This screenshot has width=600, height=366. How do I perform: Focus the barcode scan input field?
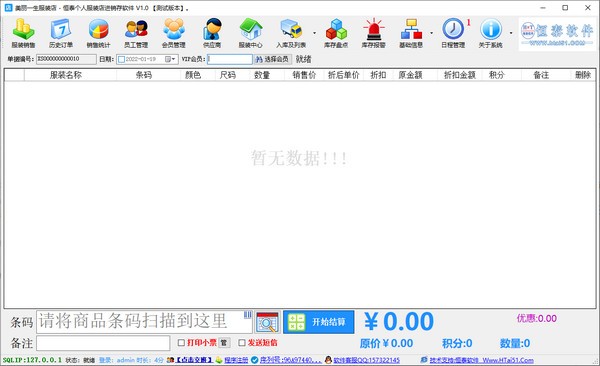(144, 322)
